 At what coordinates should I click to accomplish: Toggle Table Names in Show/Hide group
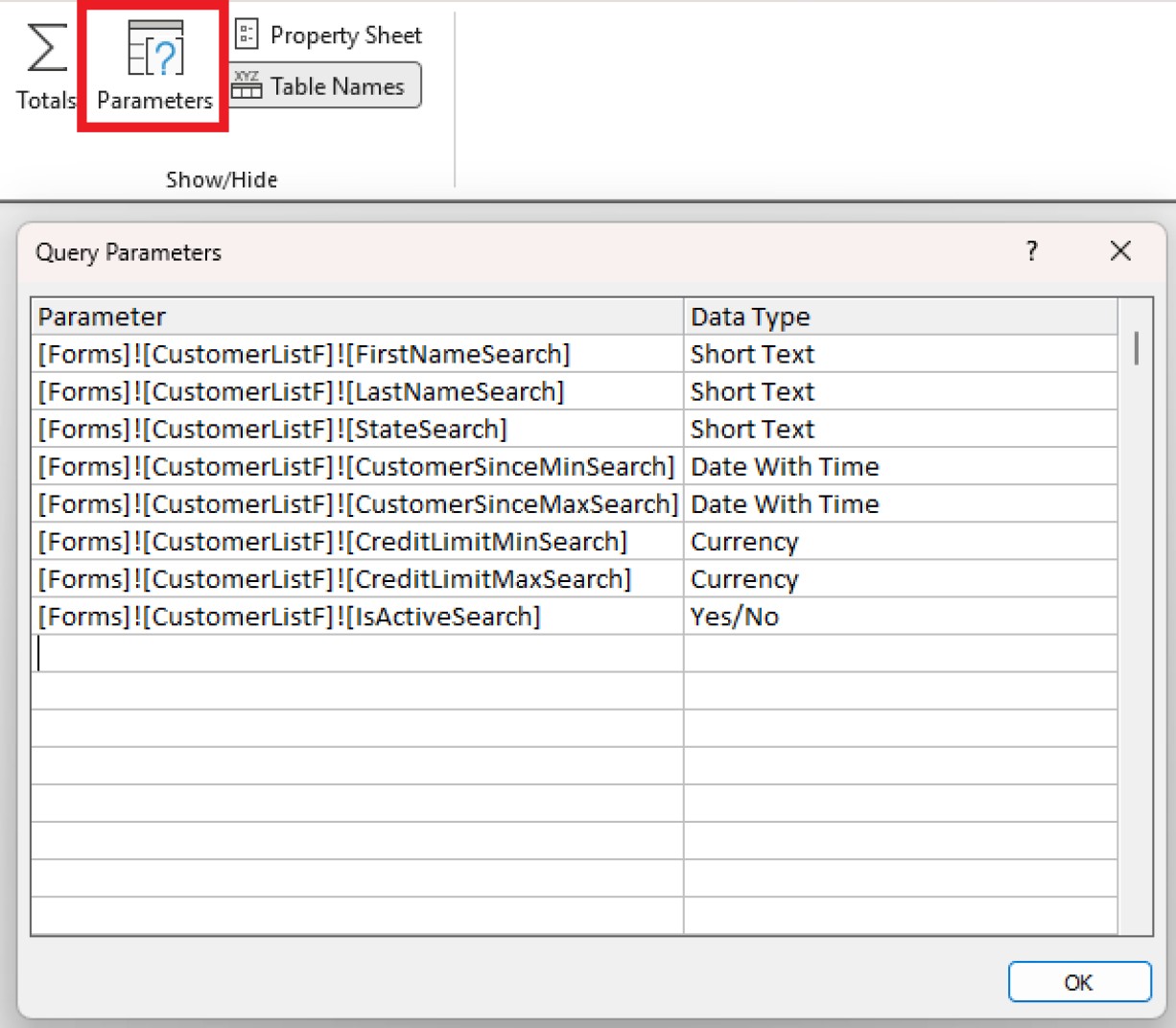(x=325, y=86)
